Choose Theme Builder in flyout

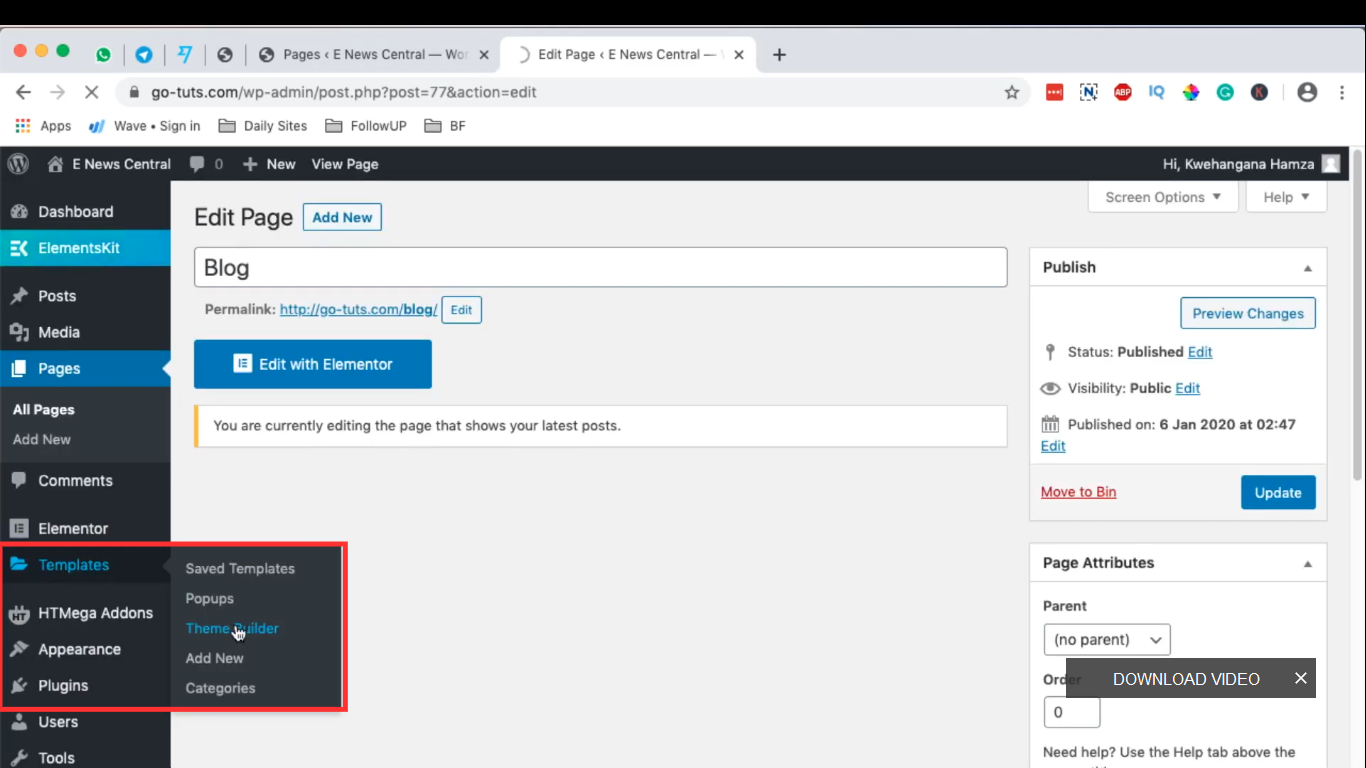(x=232, y=629)
